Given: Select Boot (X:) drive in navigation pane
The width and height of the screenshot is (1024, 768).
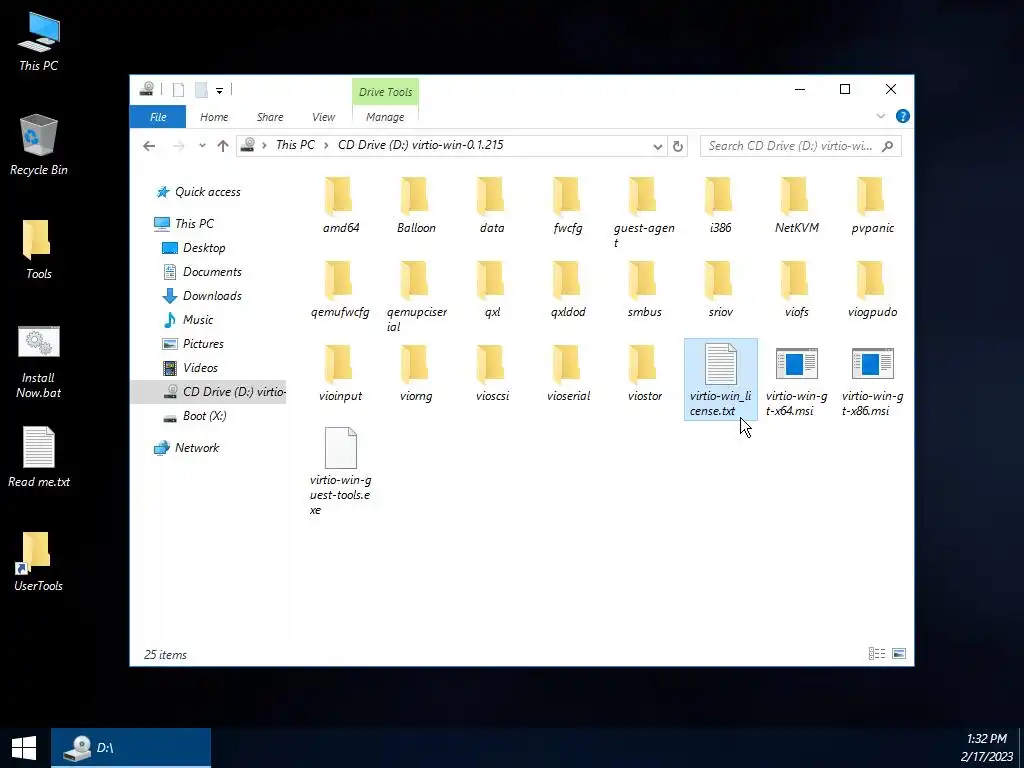Looking at the screenshot, I should pos(195,416).
